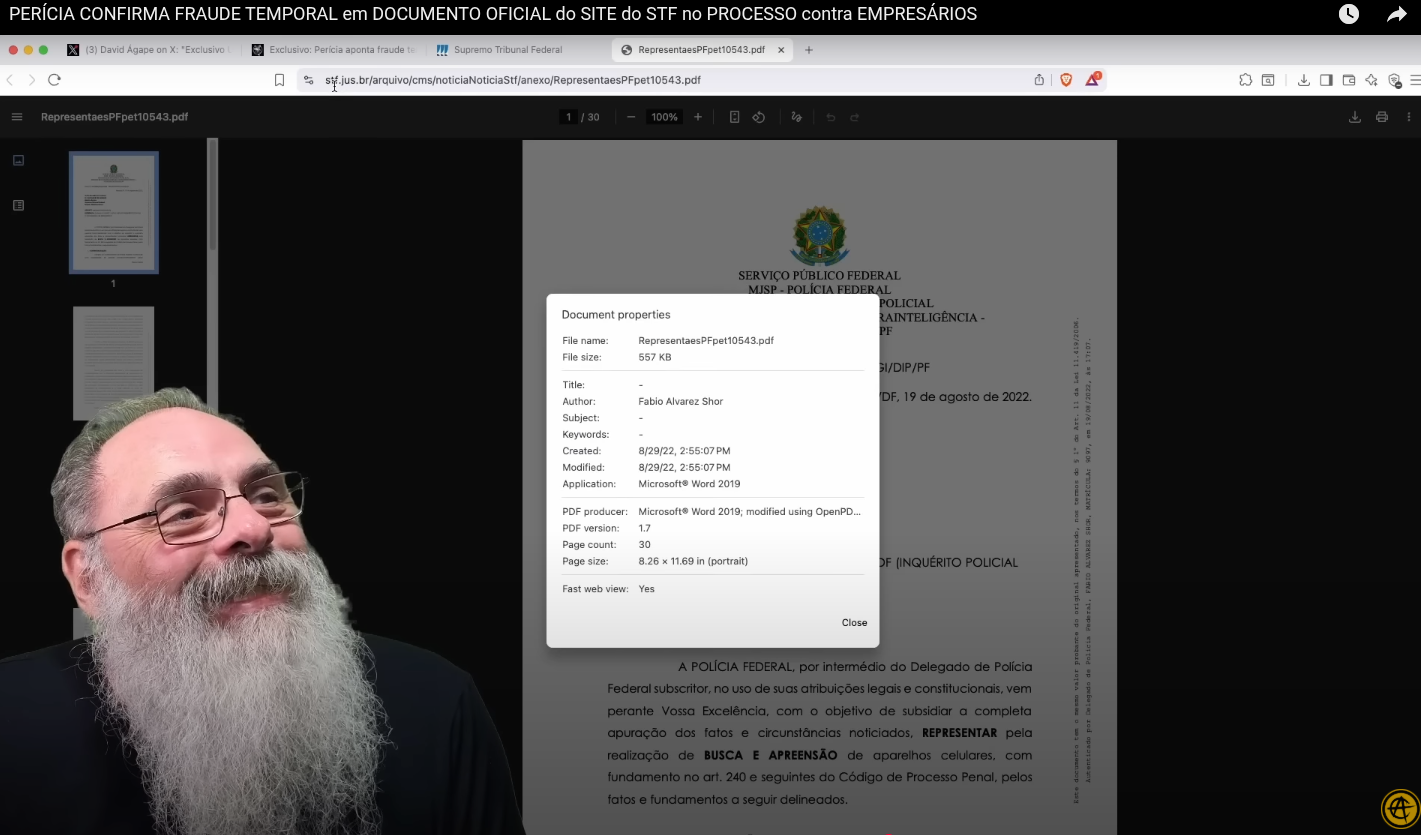The height and width of the screenshot is (835, 1421).
Task: Reload the page with the refresh icon
Action: point(55,80)
